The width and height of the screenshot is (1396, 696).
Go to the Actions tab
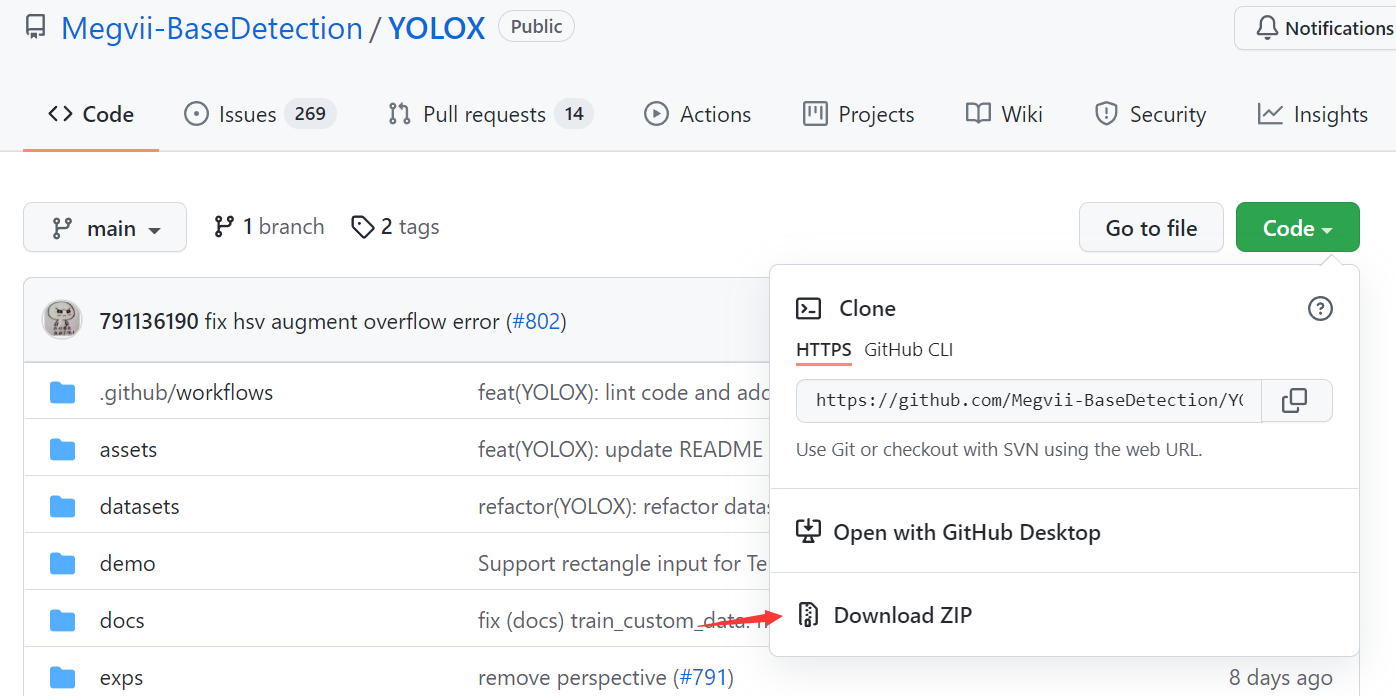(x=697, y=114)
